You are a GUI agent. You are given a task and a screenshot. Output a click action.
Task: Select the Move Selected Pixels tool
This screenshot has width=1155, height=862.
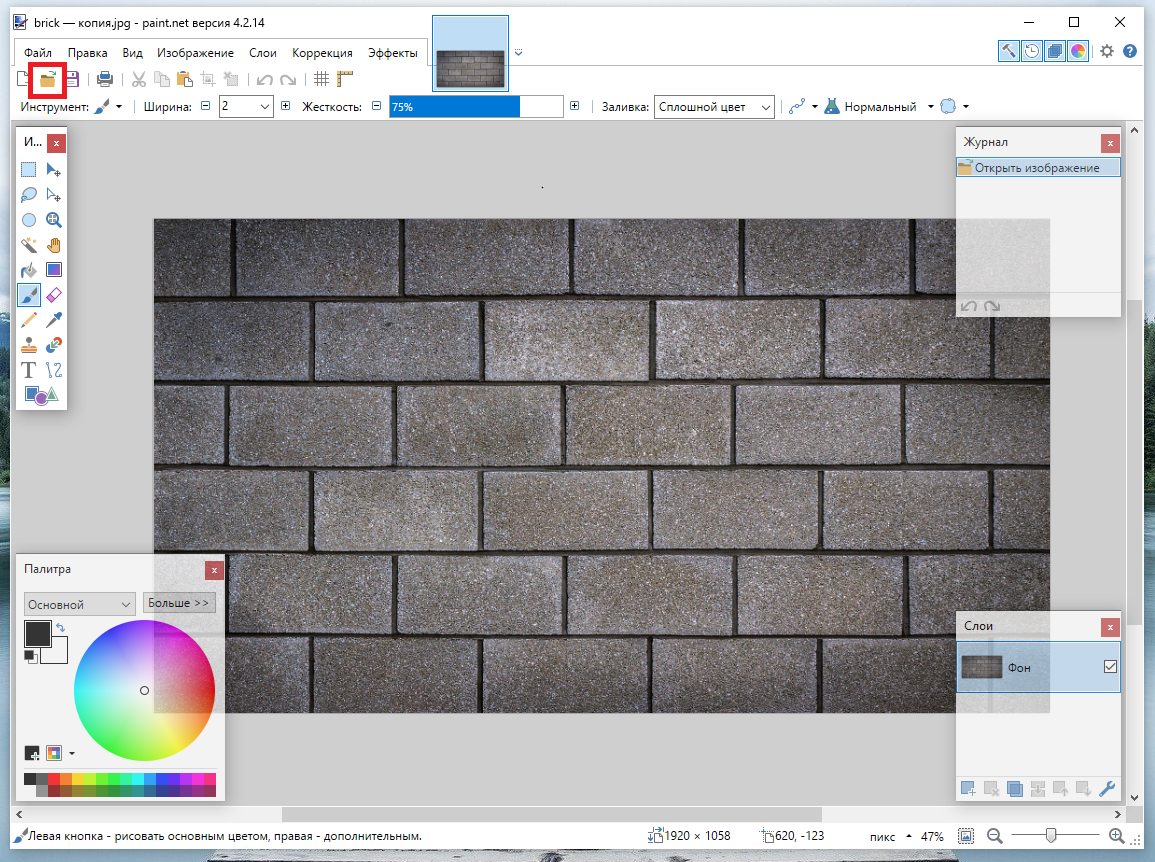[54, 170]
